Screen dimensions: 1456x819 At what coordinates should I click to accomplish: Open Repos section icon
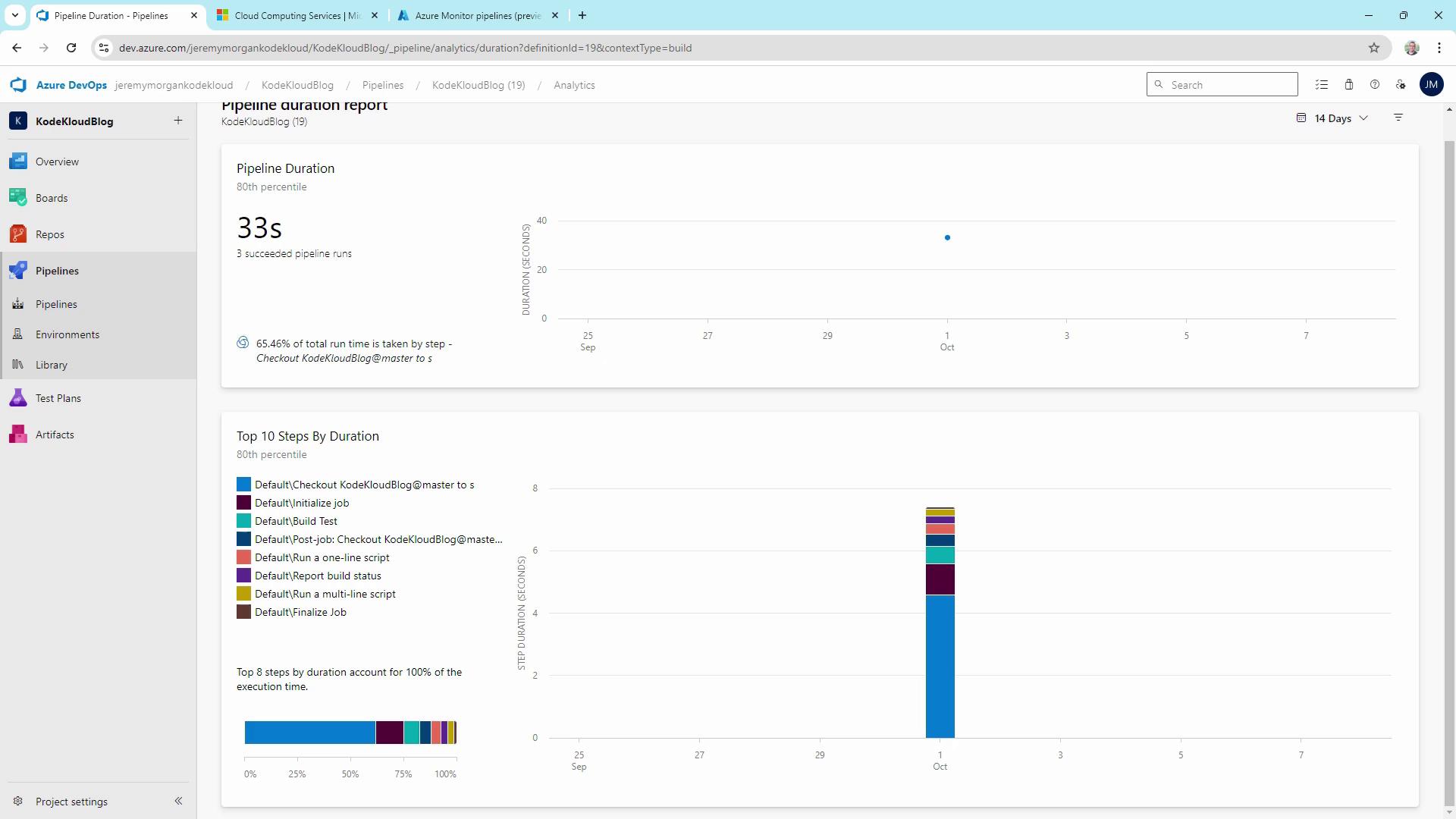click(x=18, y=234)
